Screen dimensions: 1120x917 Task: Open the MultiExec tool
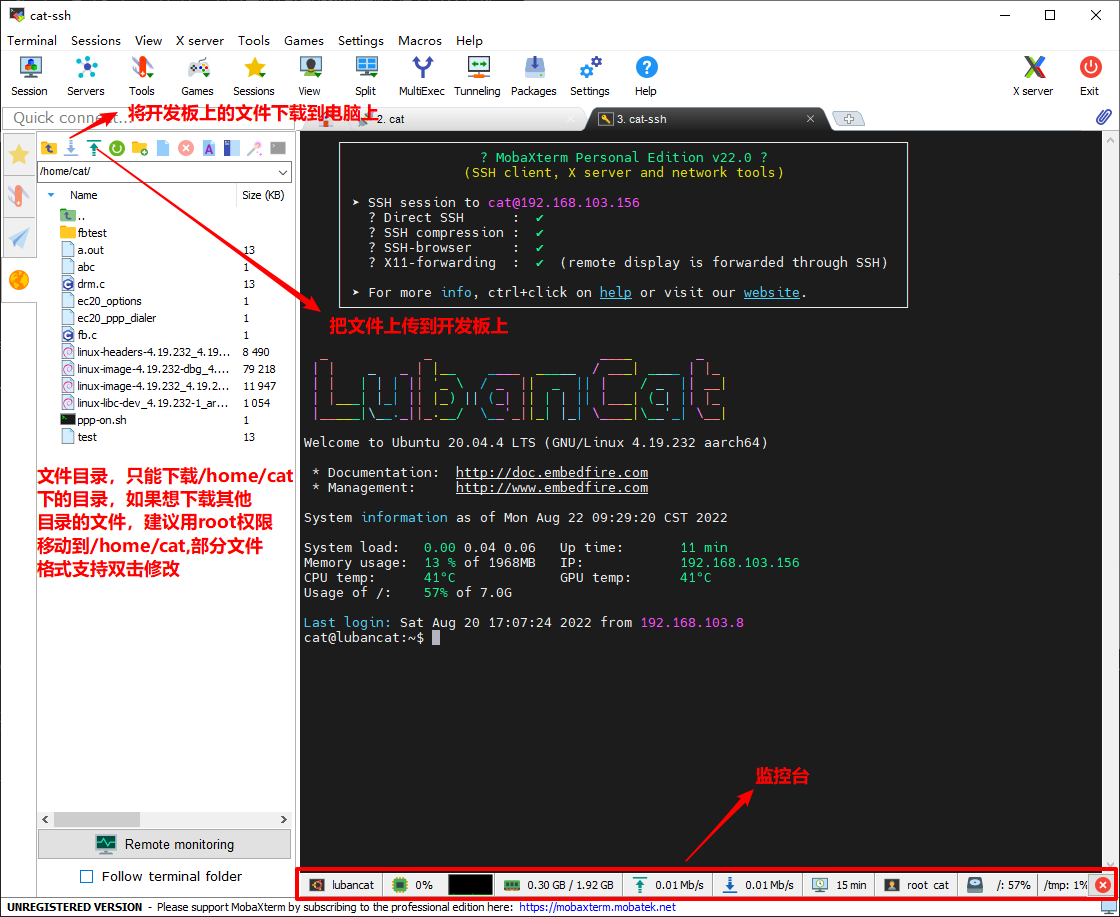coord(422,76)
